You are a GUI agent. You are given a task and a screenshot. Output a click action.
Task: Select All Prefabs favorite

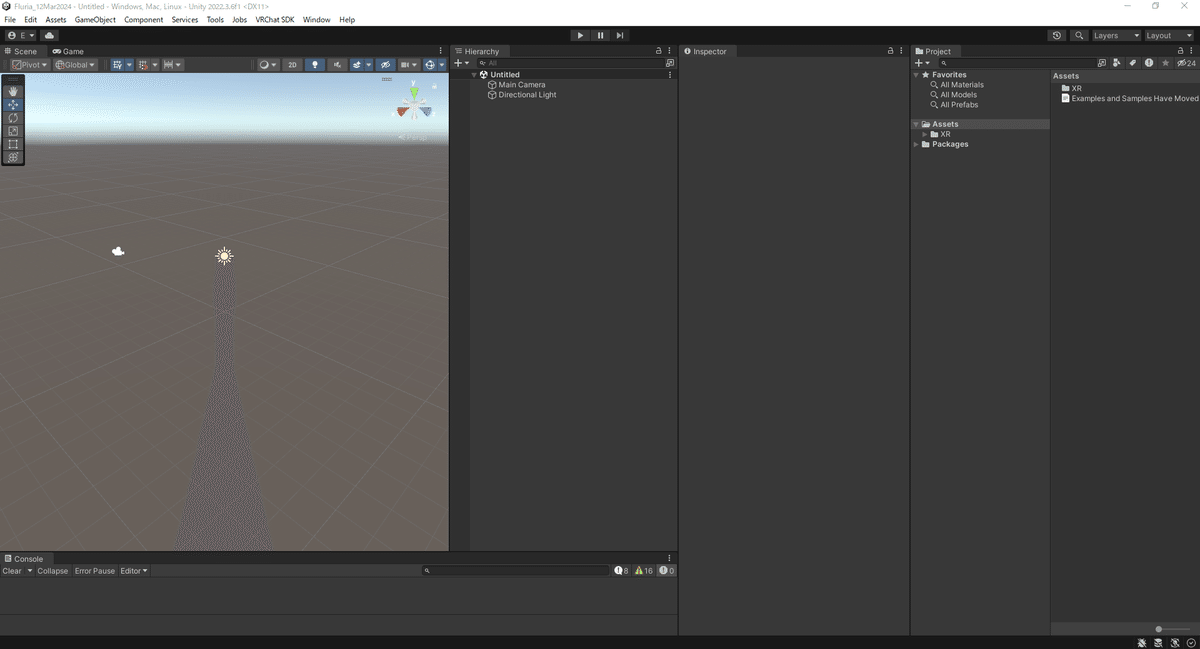(959, 105)
